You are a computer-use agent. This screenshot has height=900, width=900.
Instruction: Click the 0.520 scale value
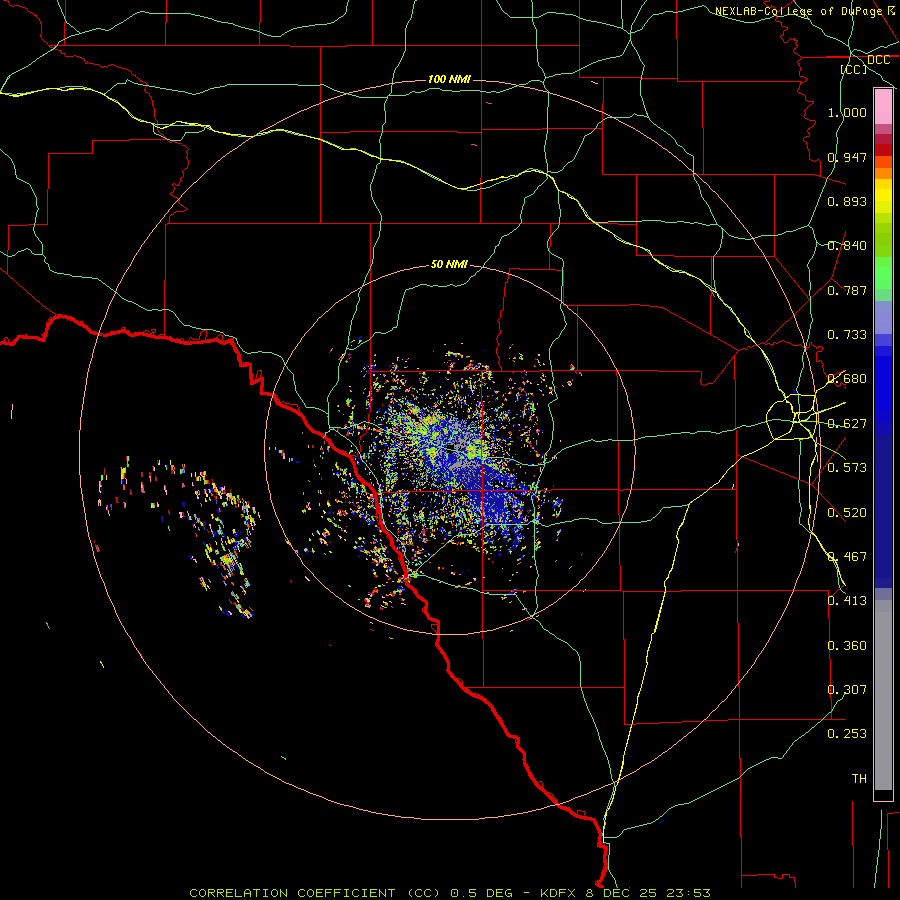coord(847,513)
